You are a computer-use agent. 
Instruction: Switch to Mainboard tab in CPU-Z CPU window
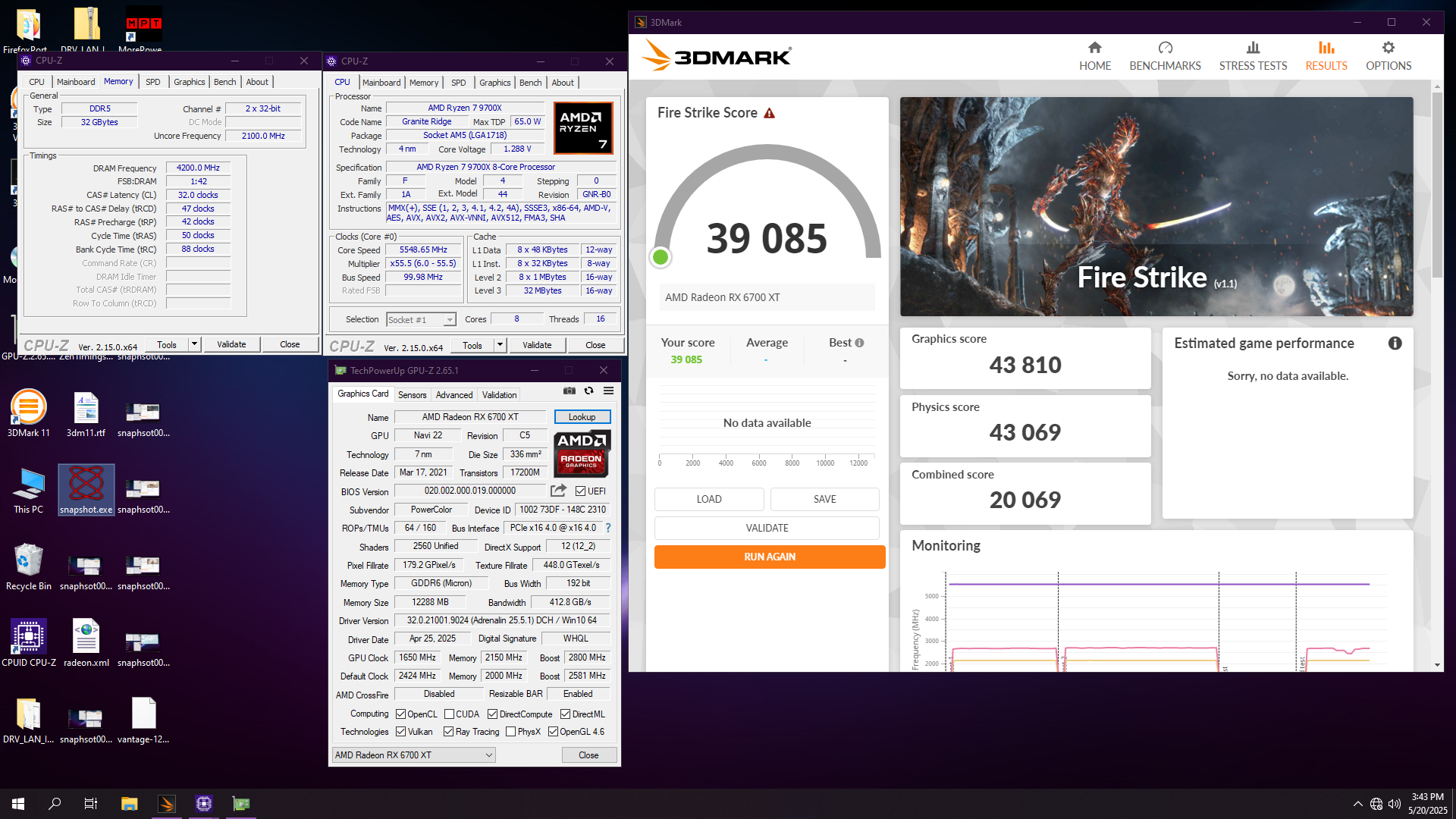point(381,83)
